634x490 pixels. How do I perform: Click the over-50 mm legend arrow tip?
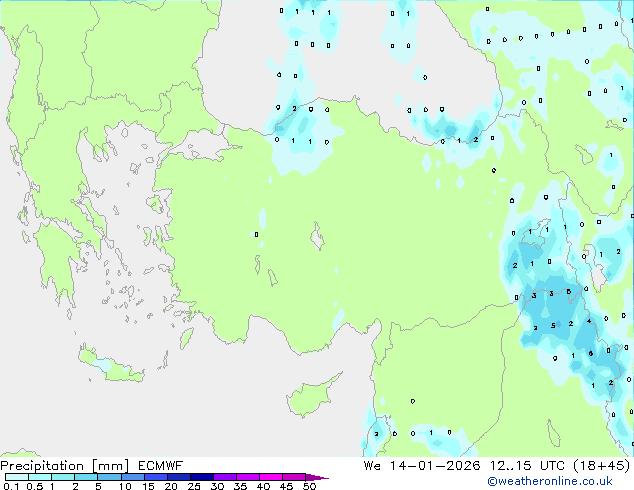coord(317,477)
